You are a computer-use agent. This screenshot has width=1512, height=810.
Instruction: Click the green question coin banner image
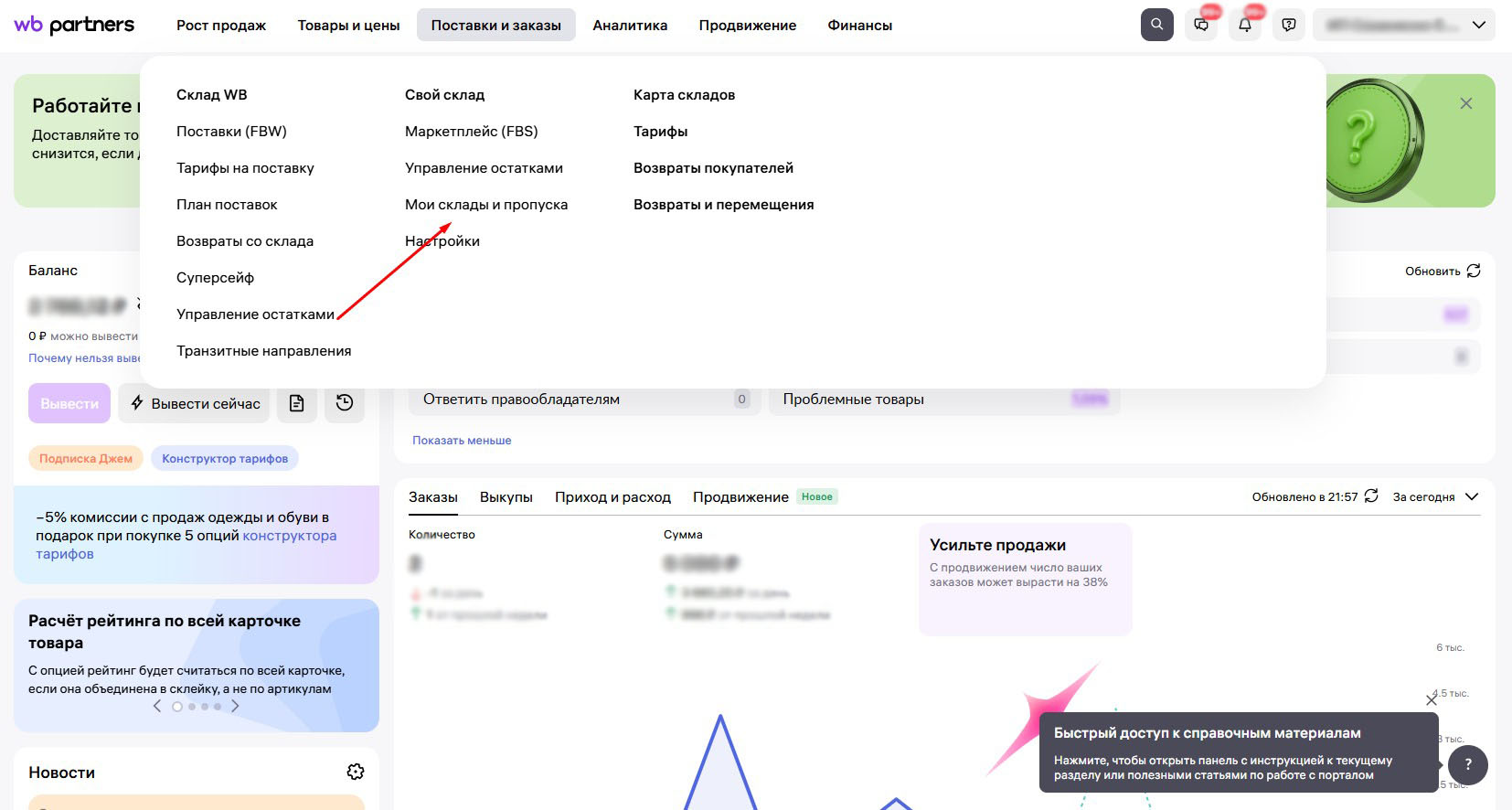pos(1373,140)
